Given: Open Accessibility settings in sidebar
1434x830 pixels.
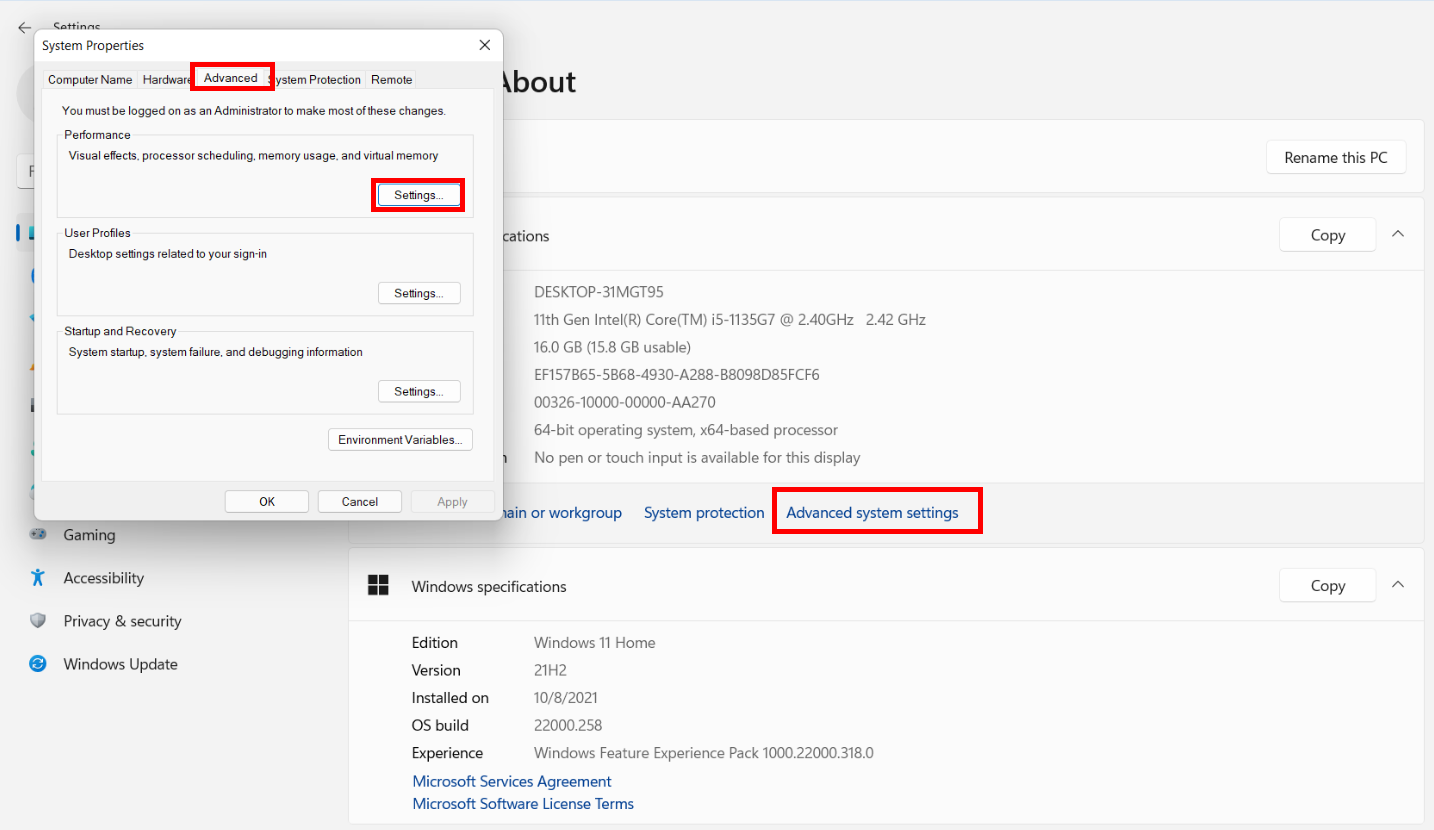Looking at the screenshot, I should coord(104,578).
